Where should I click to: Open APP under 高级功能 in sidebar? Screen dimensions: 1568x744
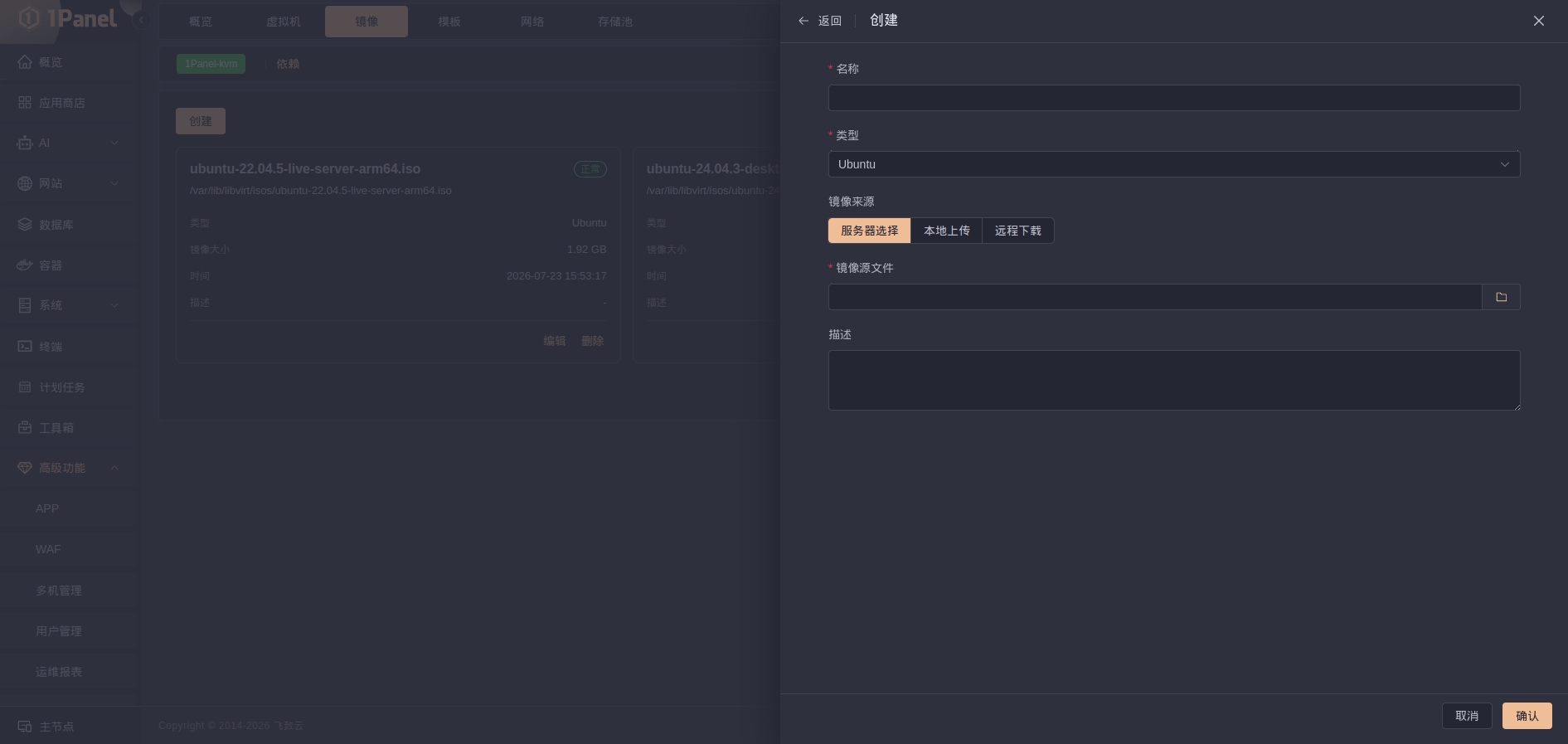[x=47, y=508]
